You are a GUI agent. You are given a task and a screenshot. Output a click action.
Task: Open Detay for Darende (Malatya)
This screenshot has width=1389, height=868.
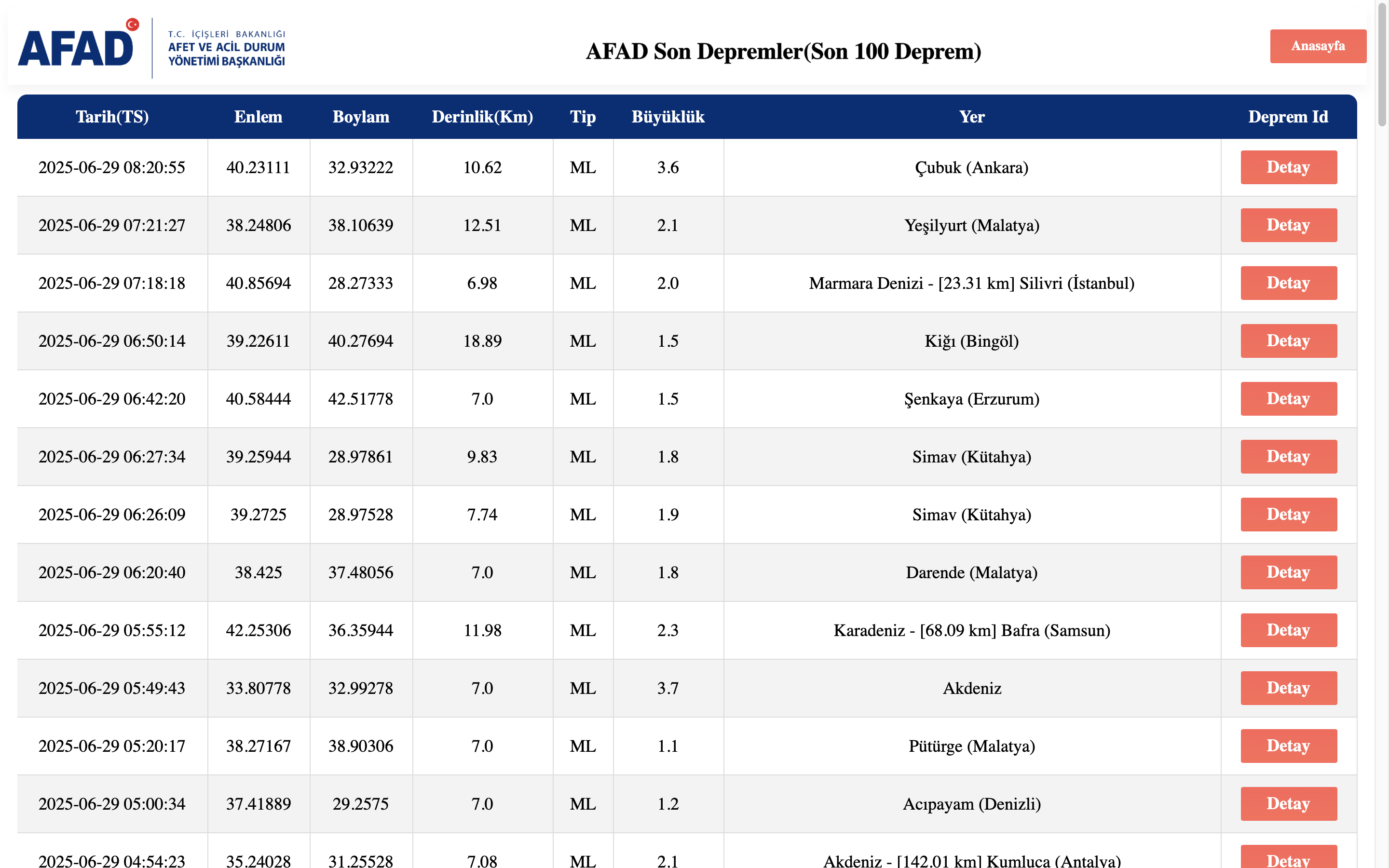[x=1289, y=572]
